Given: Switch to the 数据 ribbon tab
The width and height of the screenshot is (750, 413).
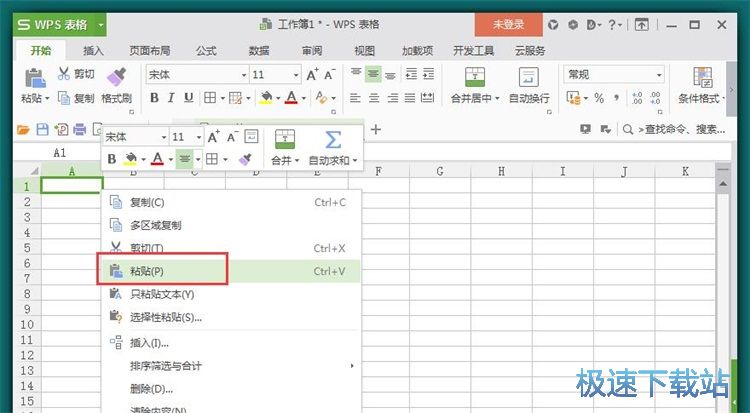Looking at the screenshot, I should click(x=259, y=51).
